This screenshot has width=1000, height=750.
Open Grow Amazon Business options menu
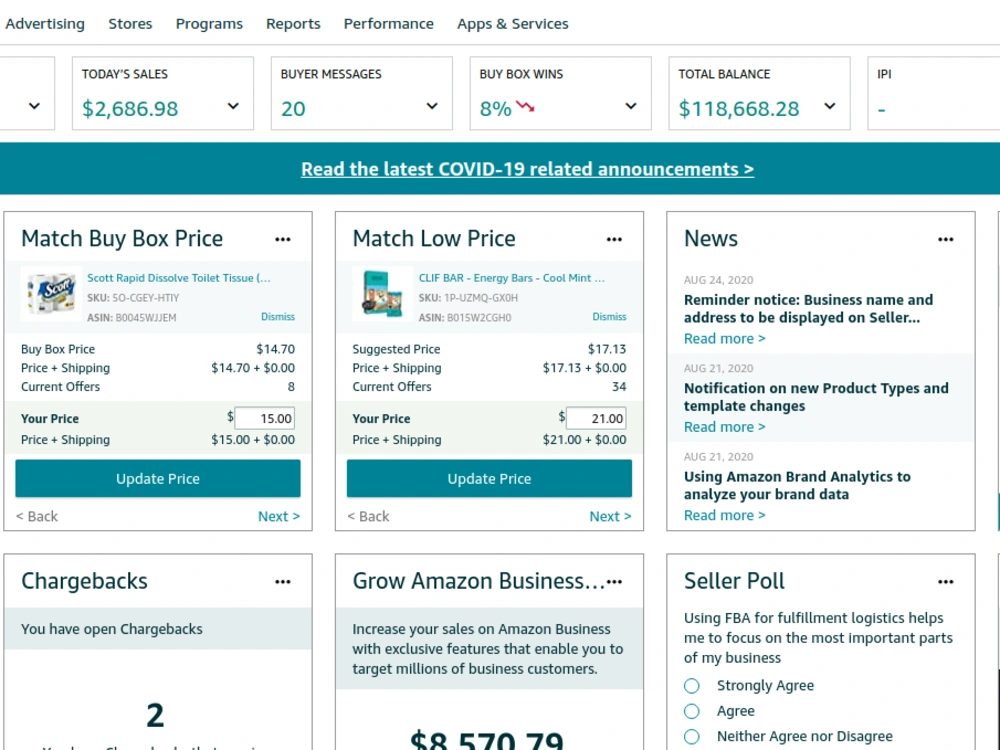[x=614, y=582]
